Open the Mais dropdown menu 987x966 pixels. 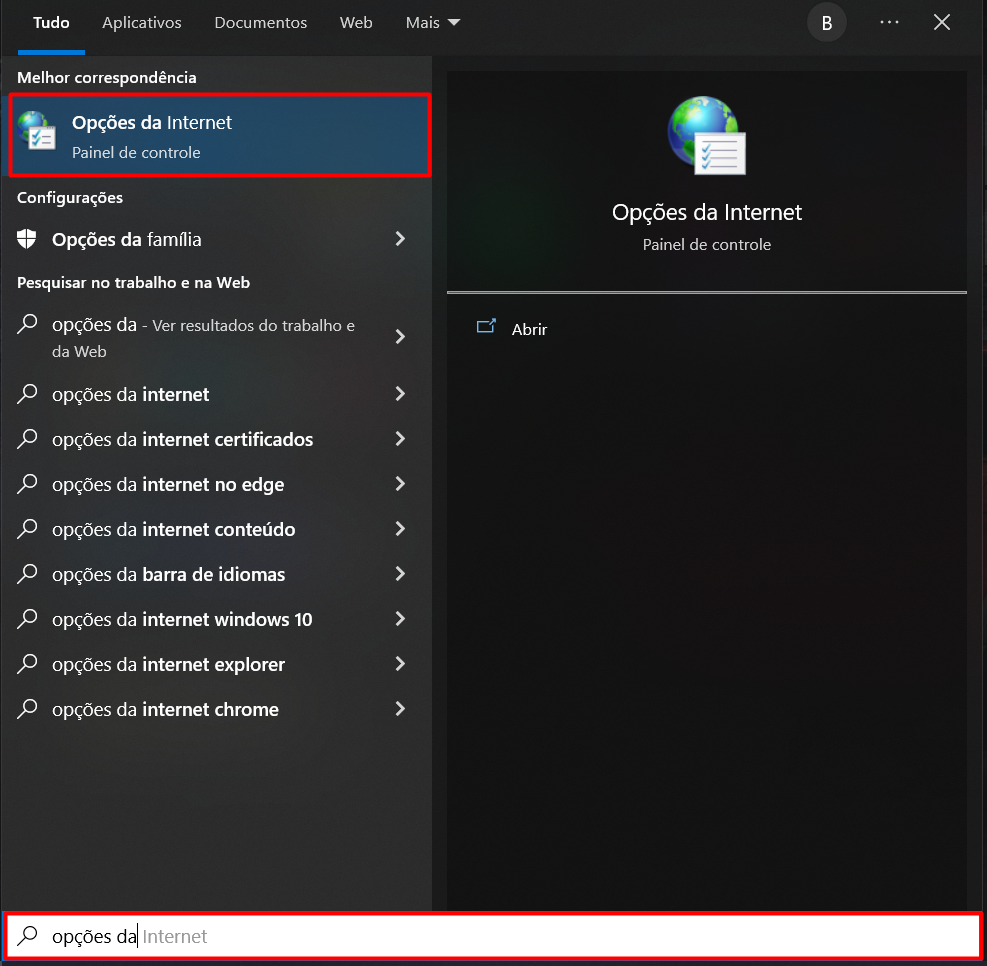[x=432, y=23]
